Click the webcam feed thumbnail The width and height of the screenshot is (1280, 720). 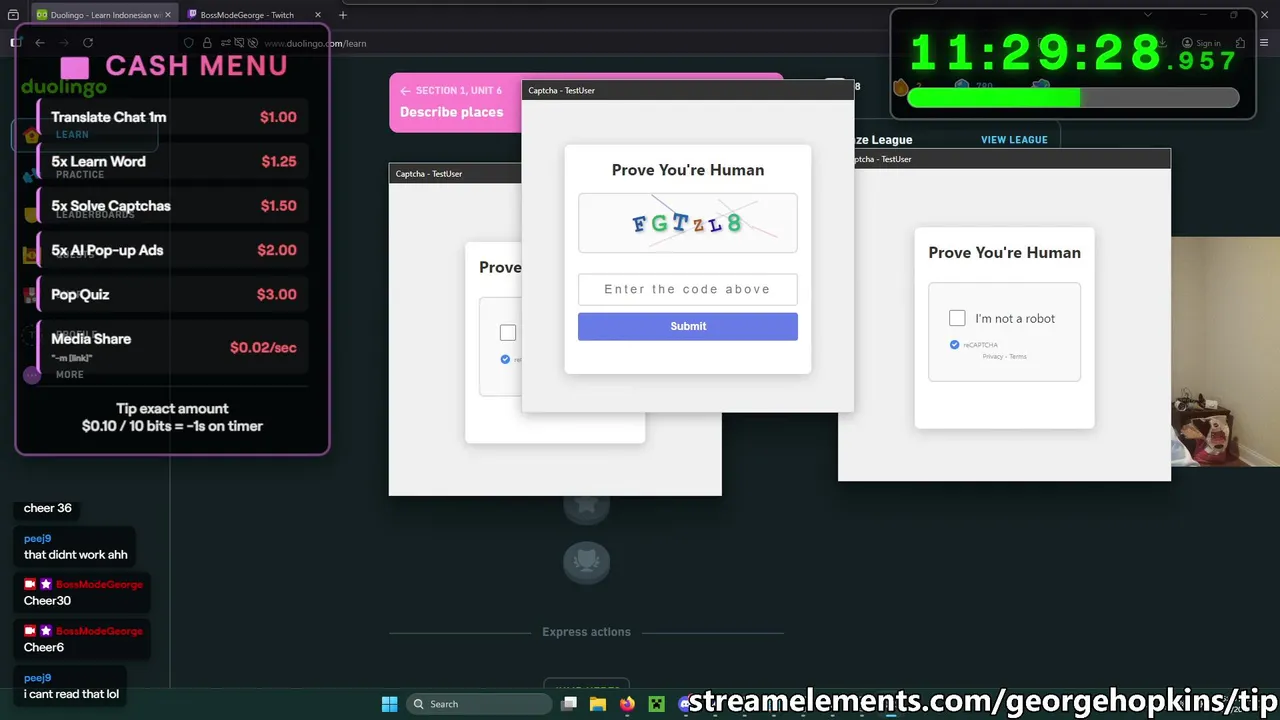point(1225,352)
